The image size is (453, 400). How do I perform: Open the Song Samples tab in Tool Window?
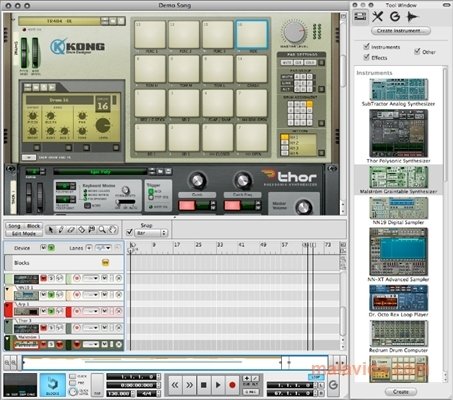coord(412,16)
